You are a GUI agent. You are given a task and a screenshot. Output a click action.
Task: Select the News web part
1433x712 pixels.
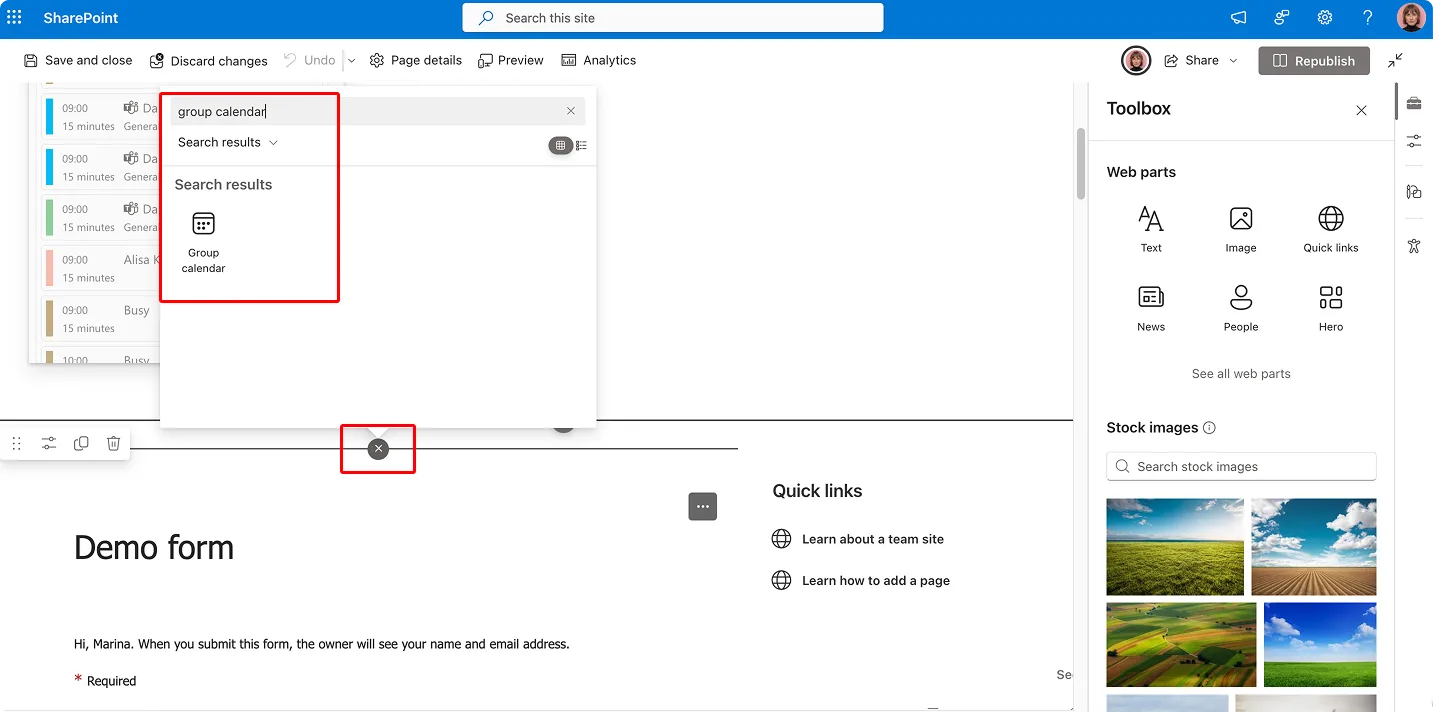1150,307
